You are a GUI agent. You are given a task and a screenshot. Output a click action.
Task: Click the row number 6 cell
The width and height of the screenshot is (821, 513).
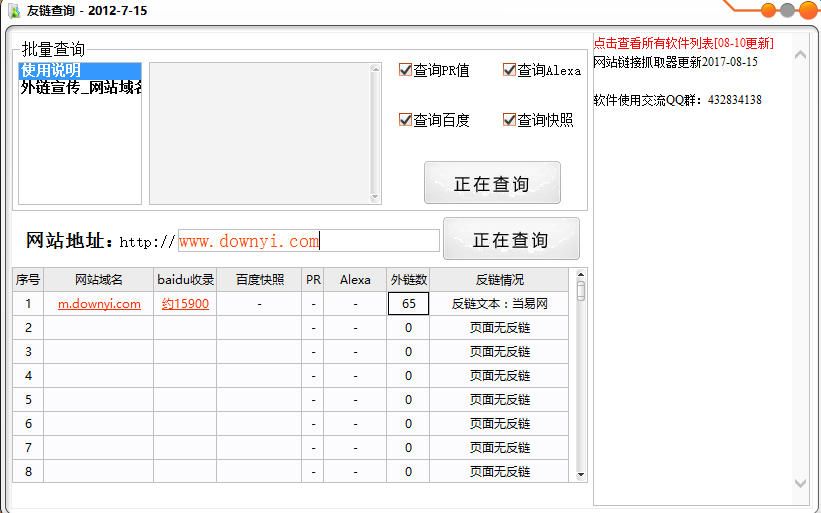pyautogui.click(x=28, y=423)
